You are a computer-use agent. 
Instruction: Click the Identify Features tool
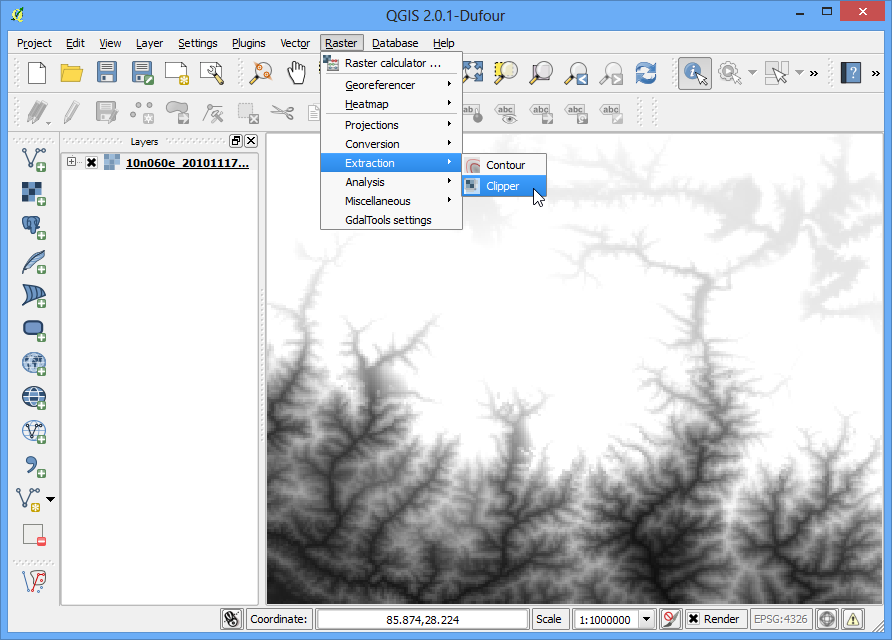pyautogui.click(x=695, y=73)
